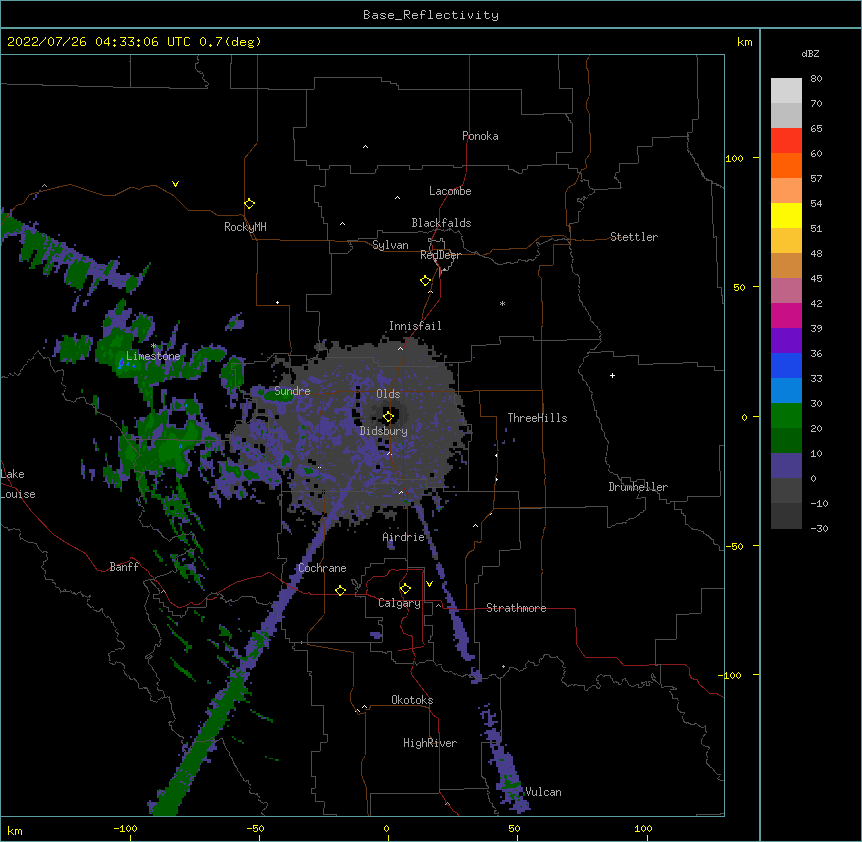Click the Base_Reflectivity title
The image size is (862, 842).
[430, 15]
